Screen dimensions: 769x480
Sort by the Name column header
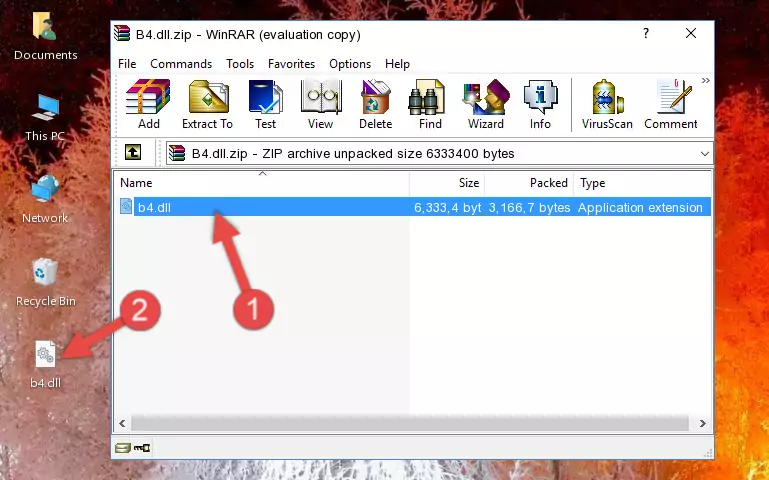[x=262, y=183]
